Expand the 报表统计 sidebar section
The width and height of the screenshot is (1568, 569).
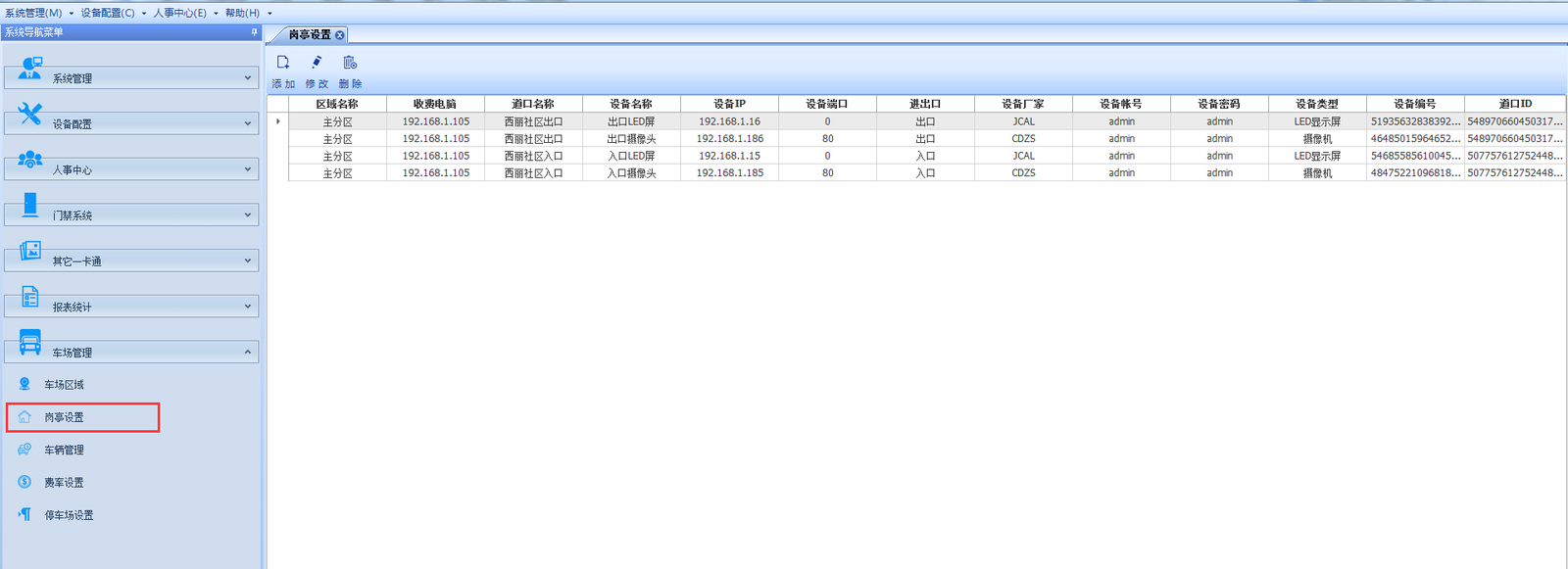pyautogui.click(x=131, y=307)
